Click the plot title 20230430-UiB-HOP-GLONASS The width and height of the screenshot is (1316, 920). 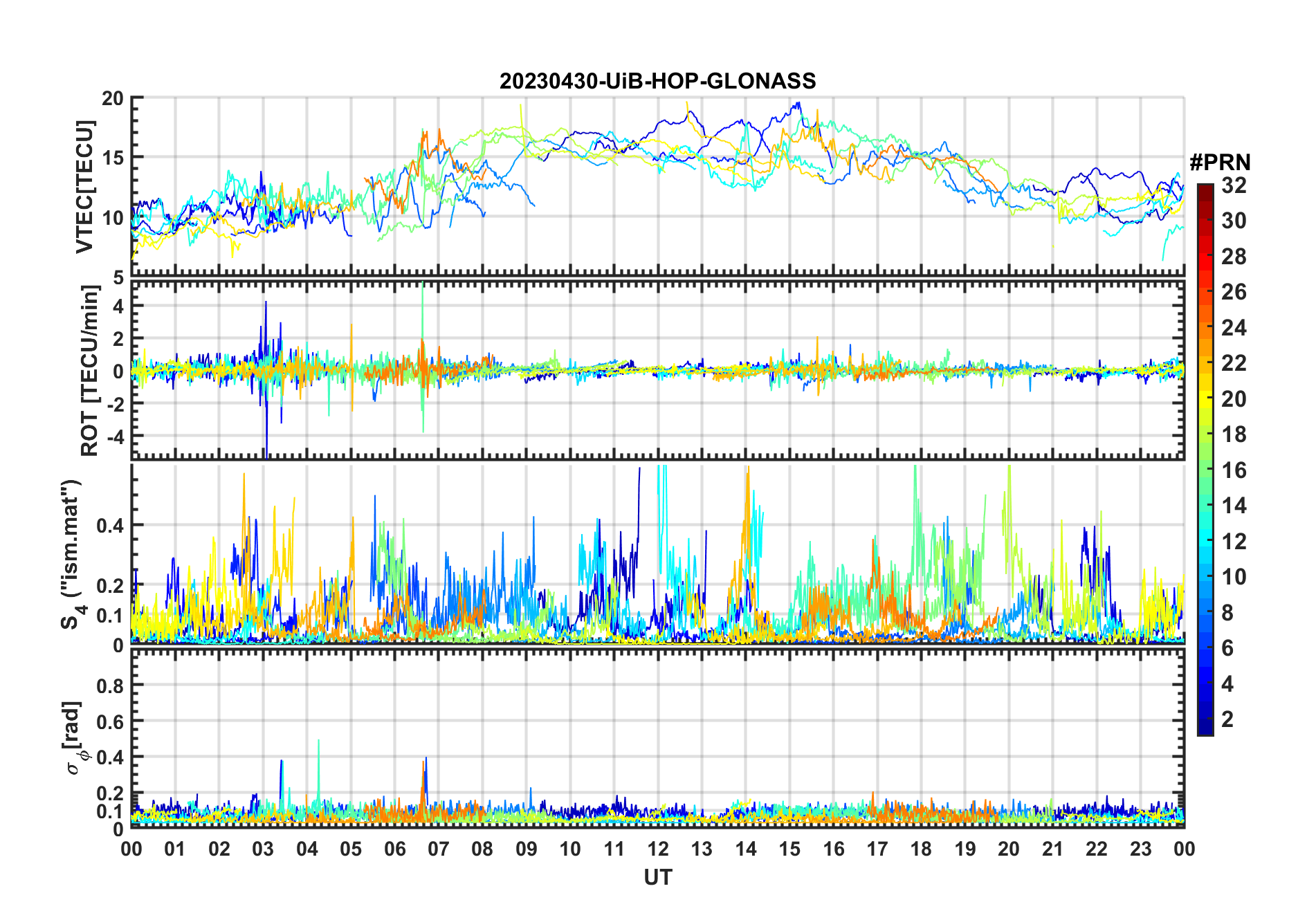click(657, 82)
